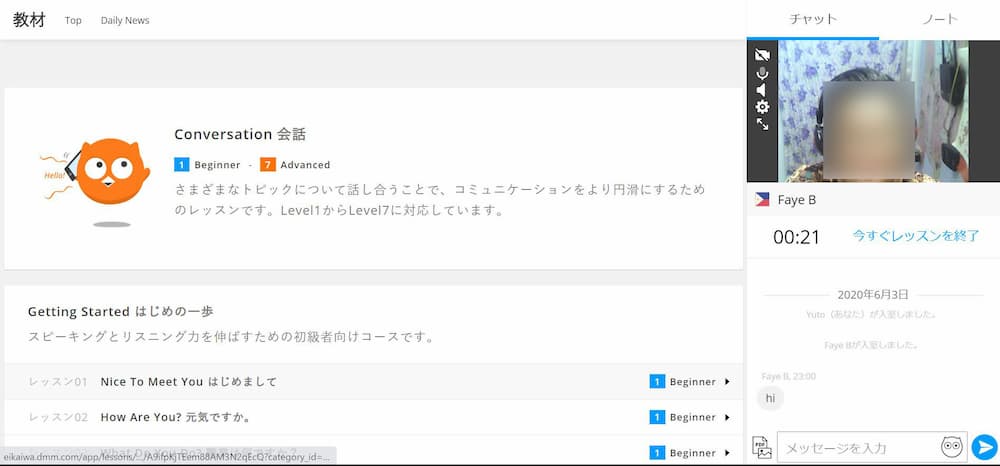The width and height of the screenshot is (1000, 466).
Task: Click level 1 badge on レッスン02 row
Action: (x=657, y=418)
